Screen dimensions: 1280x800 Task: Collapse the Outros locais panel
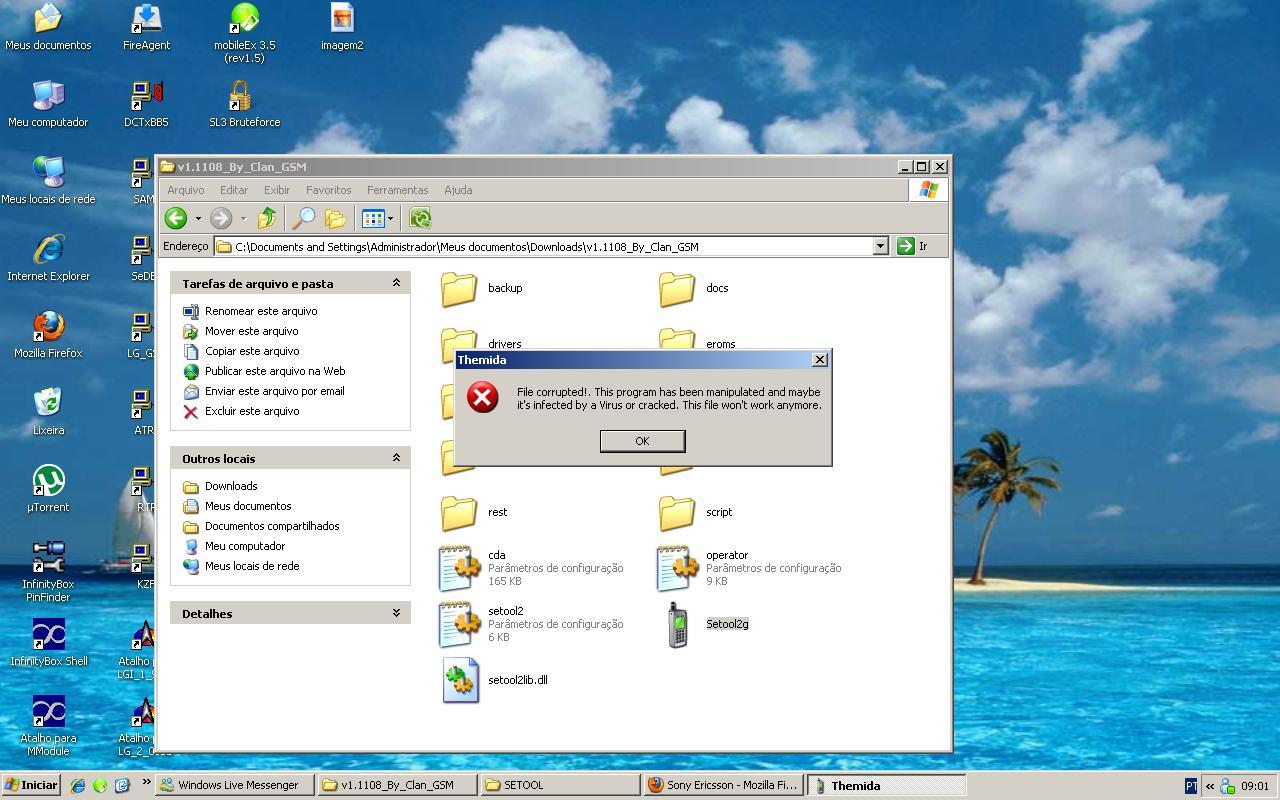396,458
